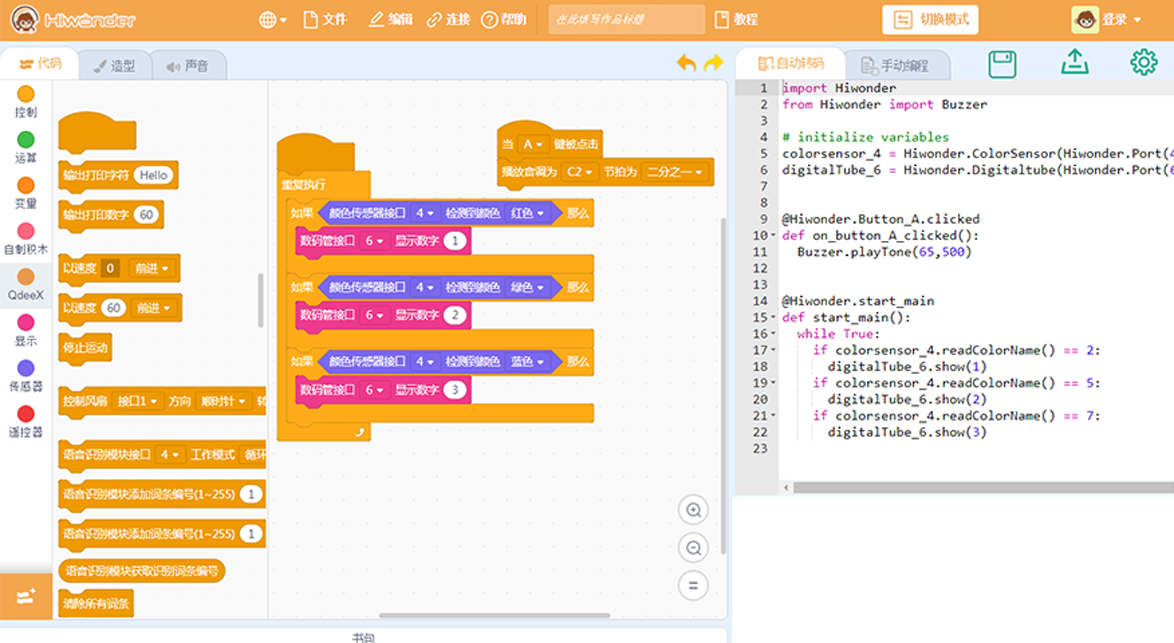The width and height of the screenshot is (1174, 643).
Task: Select the 变量 variables category
Action: [x=25, y=194]
